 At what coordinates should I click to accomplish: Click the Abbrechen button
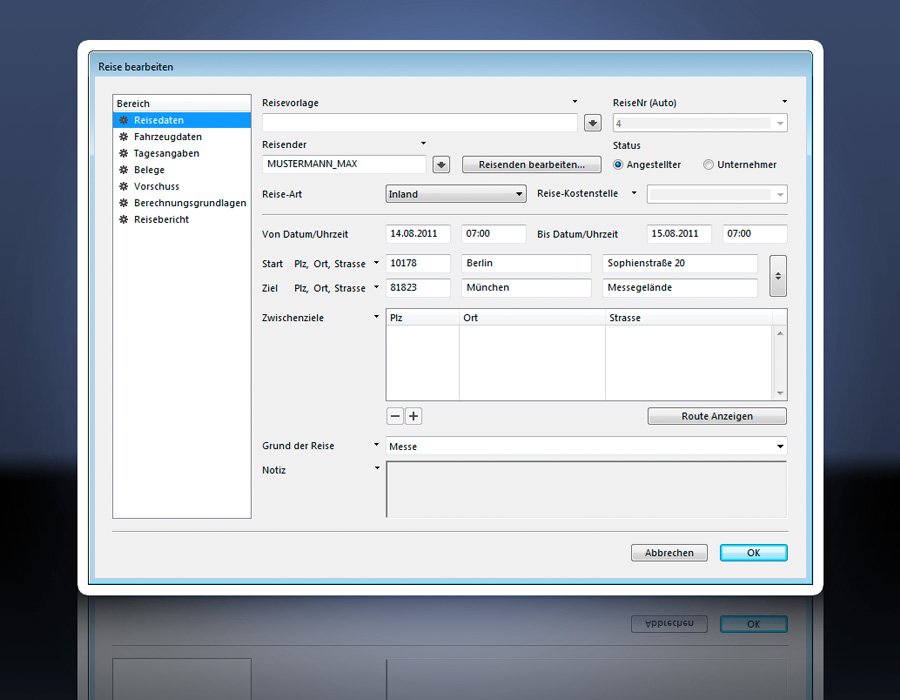[x=669, y=553]
